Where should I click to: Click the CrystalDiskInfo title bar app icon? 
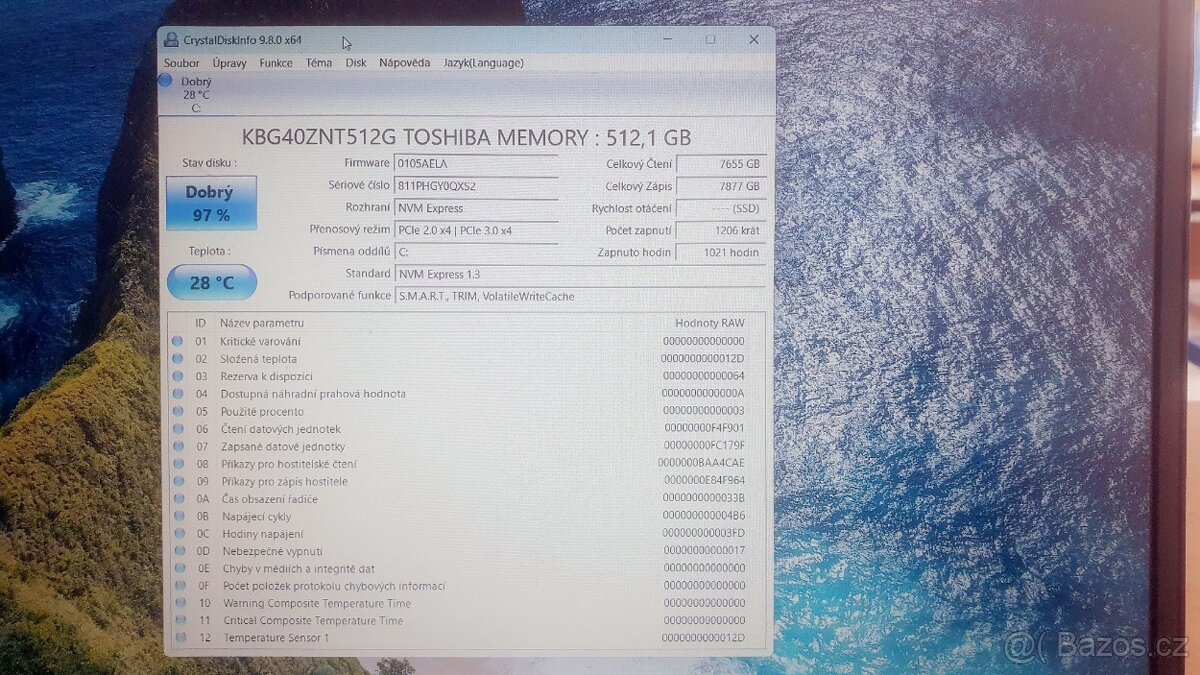(x=171, y=40)
